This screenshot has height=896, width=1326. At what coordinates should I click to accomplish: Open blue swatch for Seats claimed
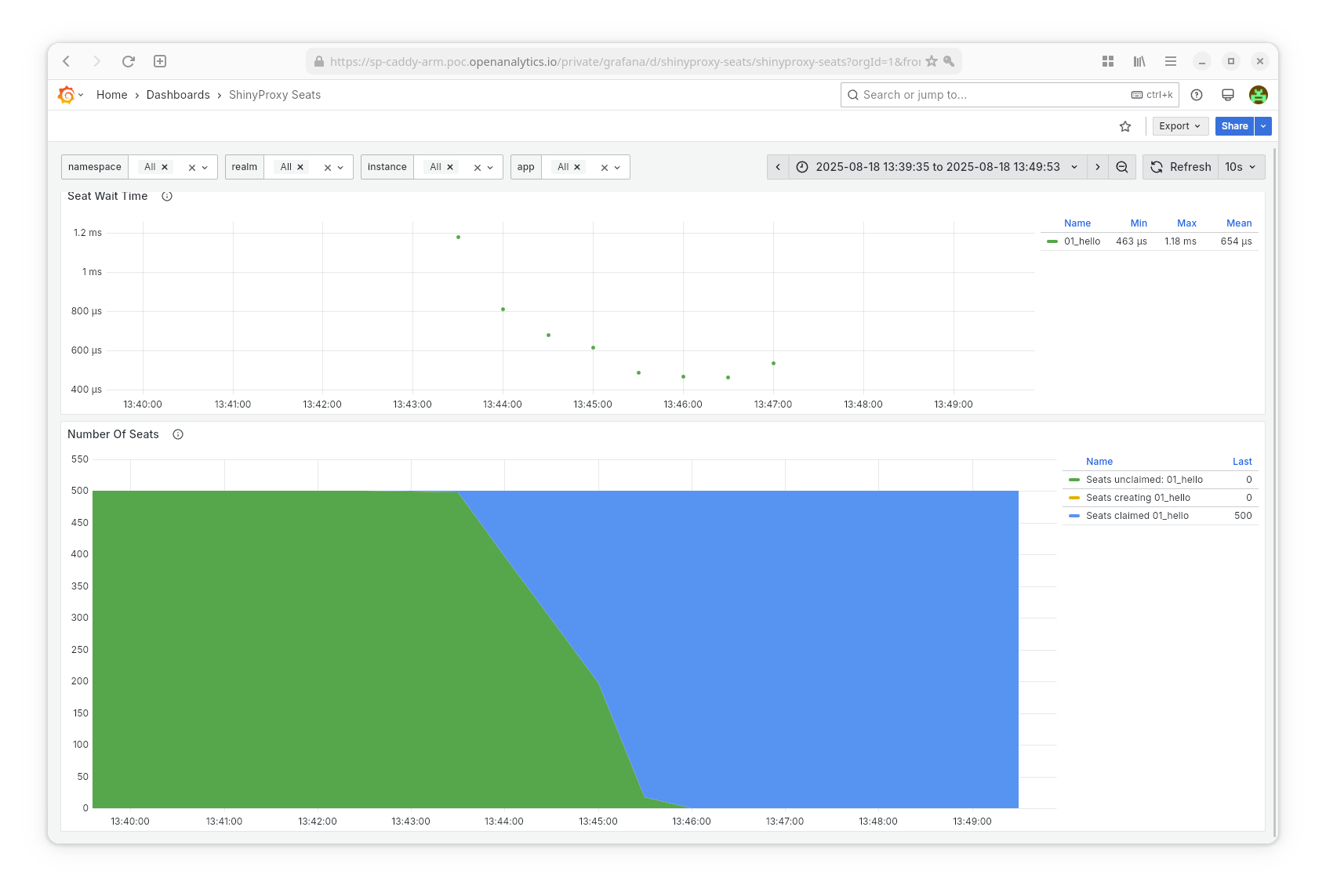pyautogui.click(x=1074, y=516)
